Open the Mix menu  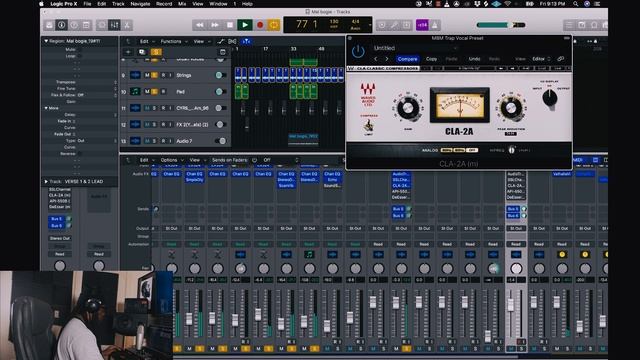tap(182, 4)
